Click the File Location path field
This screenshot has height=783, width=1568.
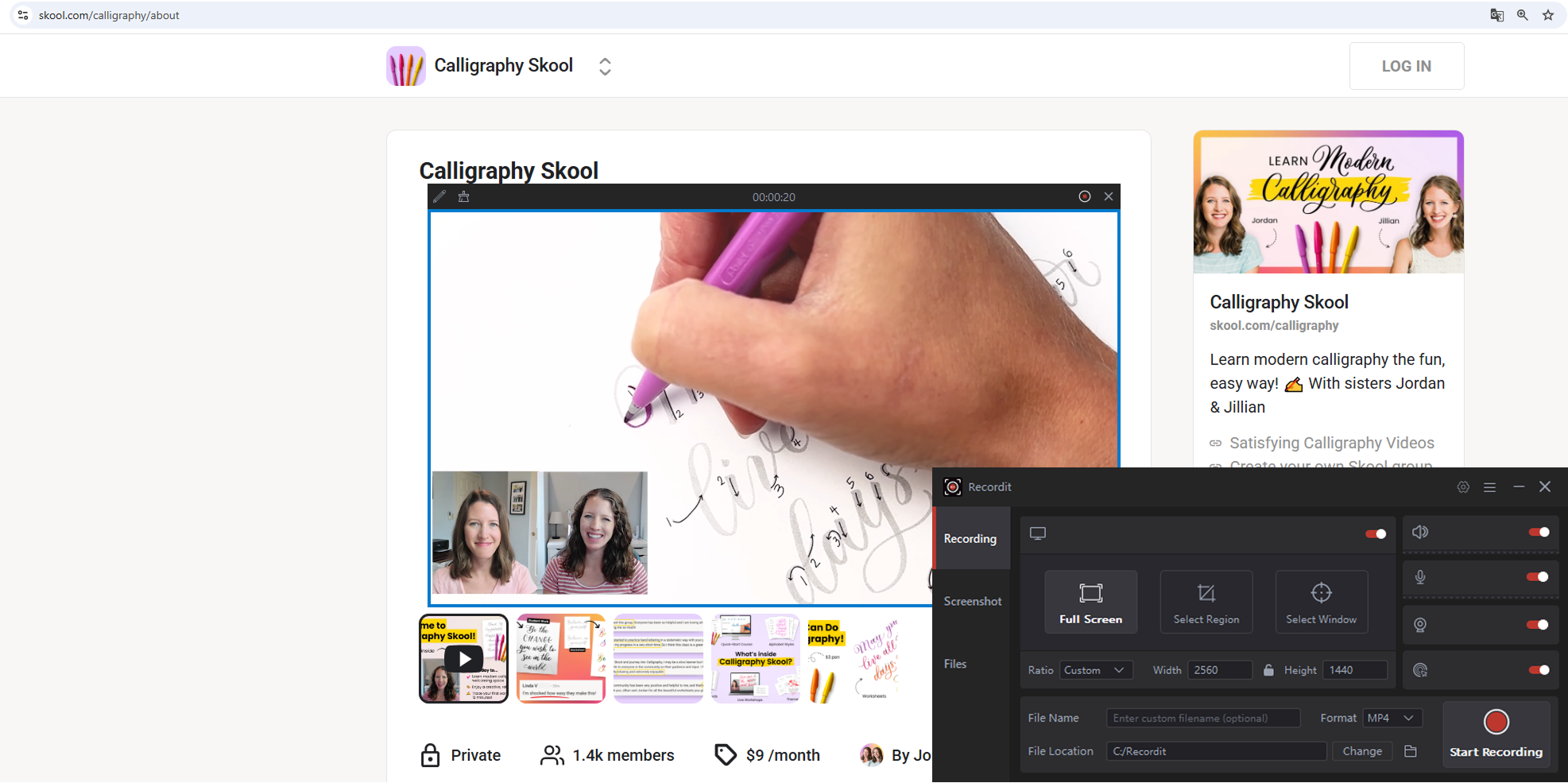point(1217,751)
